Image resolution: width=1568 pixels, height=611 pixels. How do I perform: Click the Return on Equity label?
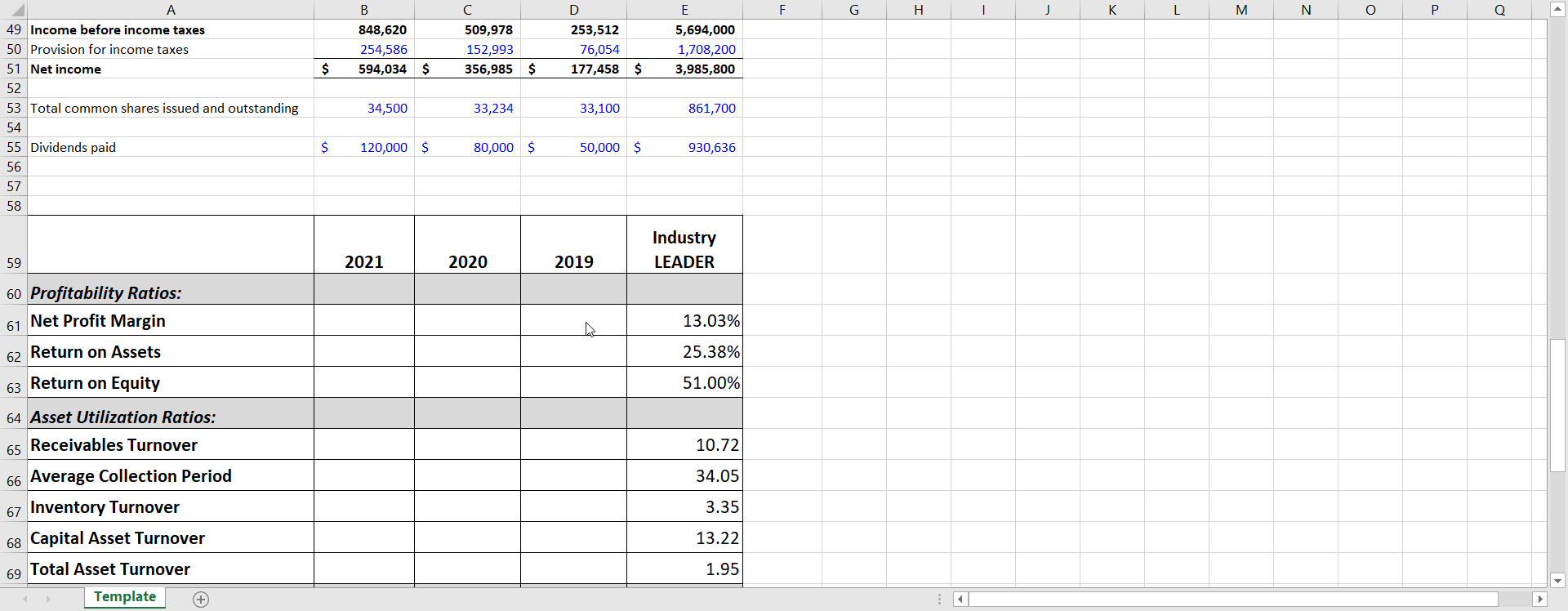pos(95,382)
